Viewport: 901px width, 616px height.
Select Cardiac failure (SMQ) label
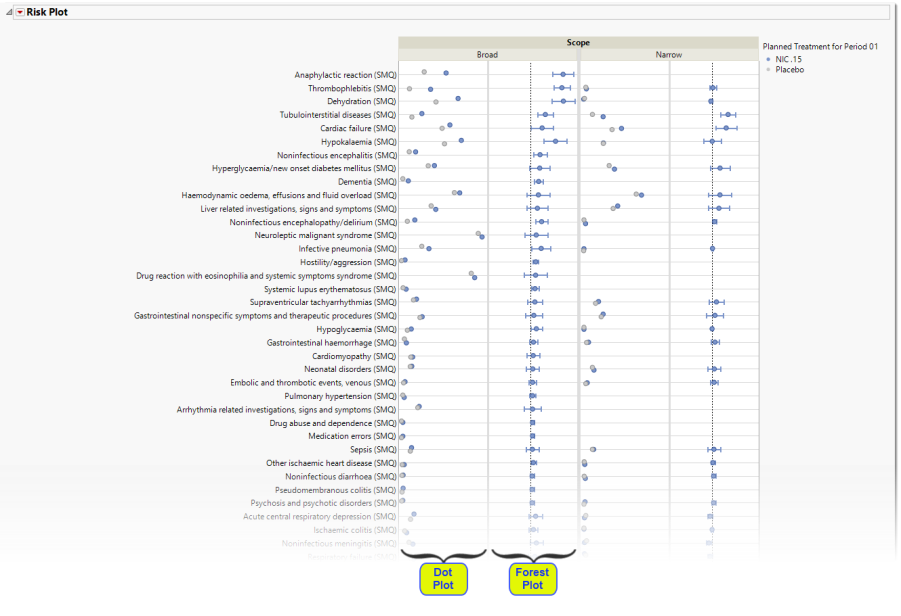pyautogui.click(x=359, y=128)
